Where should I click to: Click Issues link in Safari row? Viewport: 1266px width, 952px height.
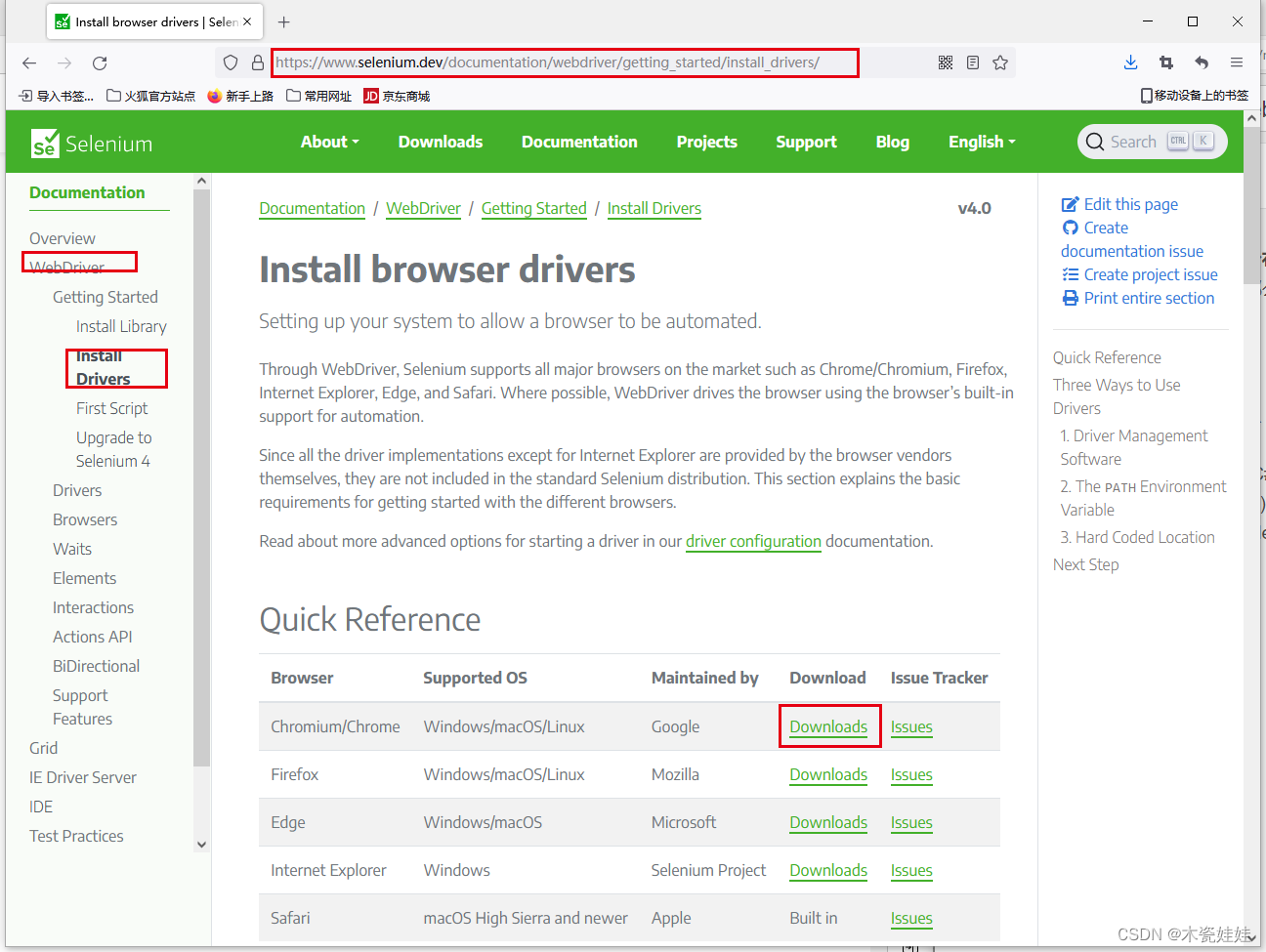911,918
